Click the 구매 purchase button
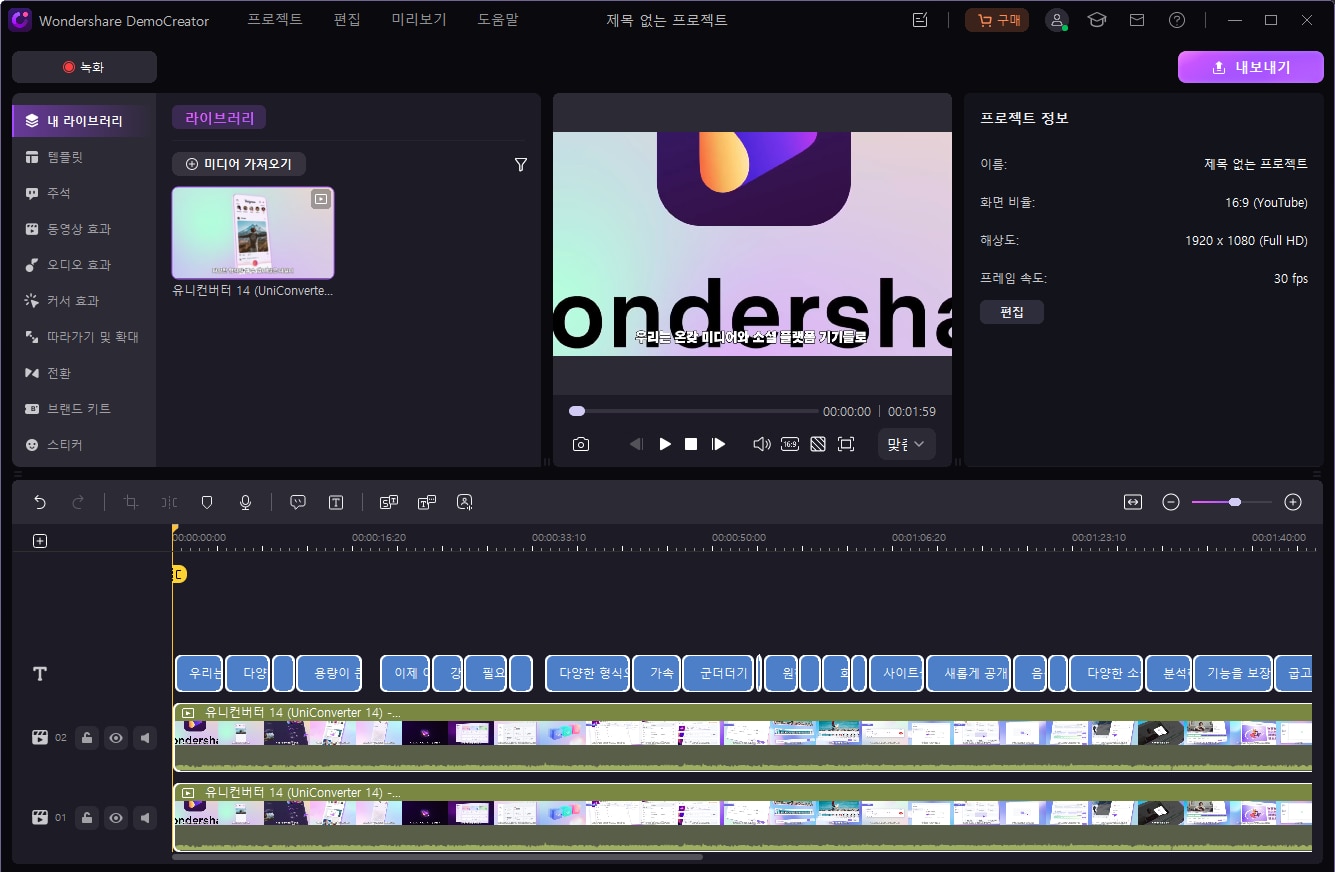The image size is (1335, 872). [997, 20]
